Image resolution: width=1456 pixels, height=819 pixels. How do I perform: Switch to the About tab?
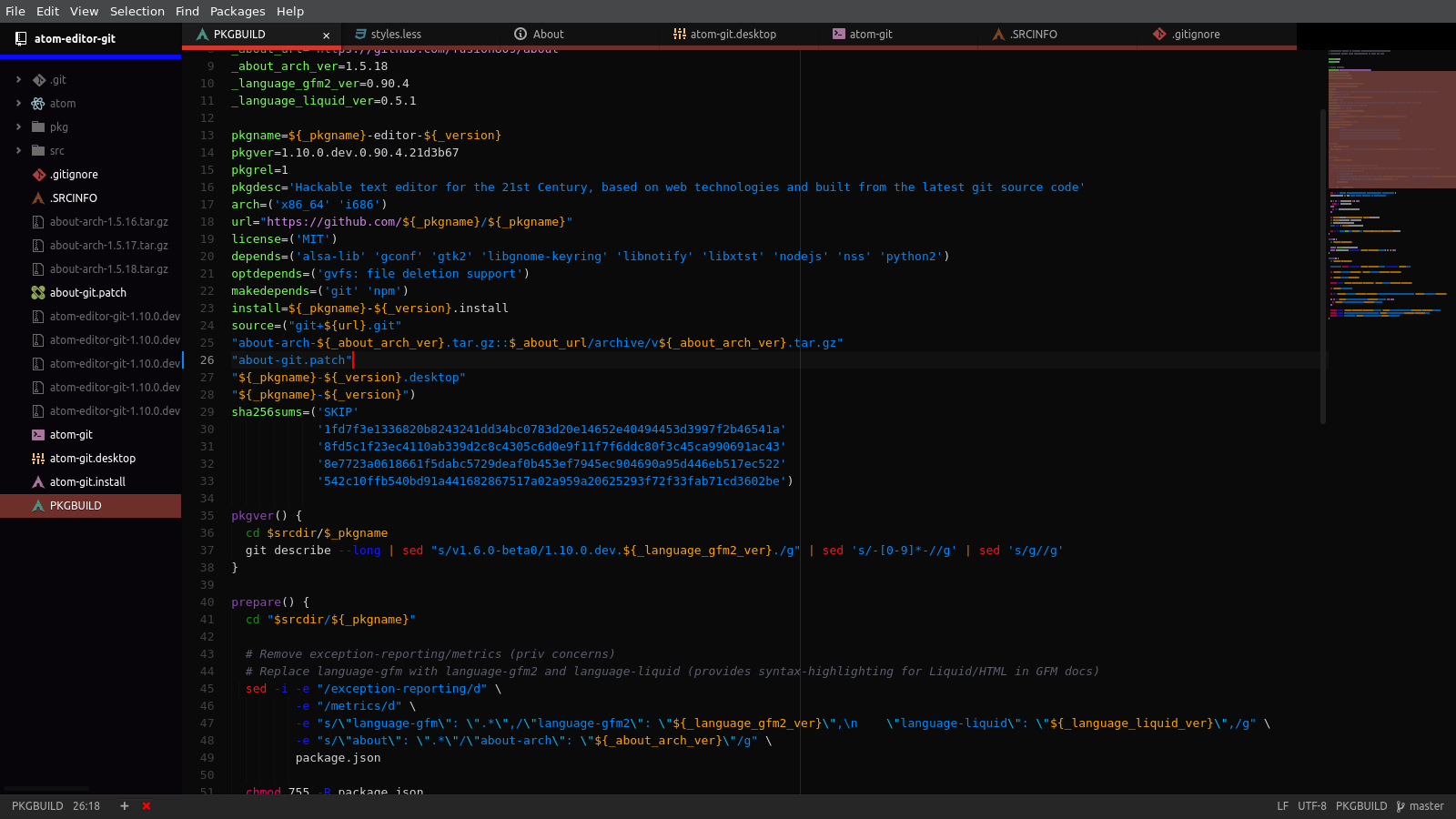pos(580,35)
